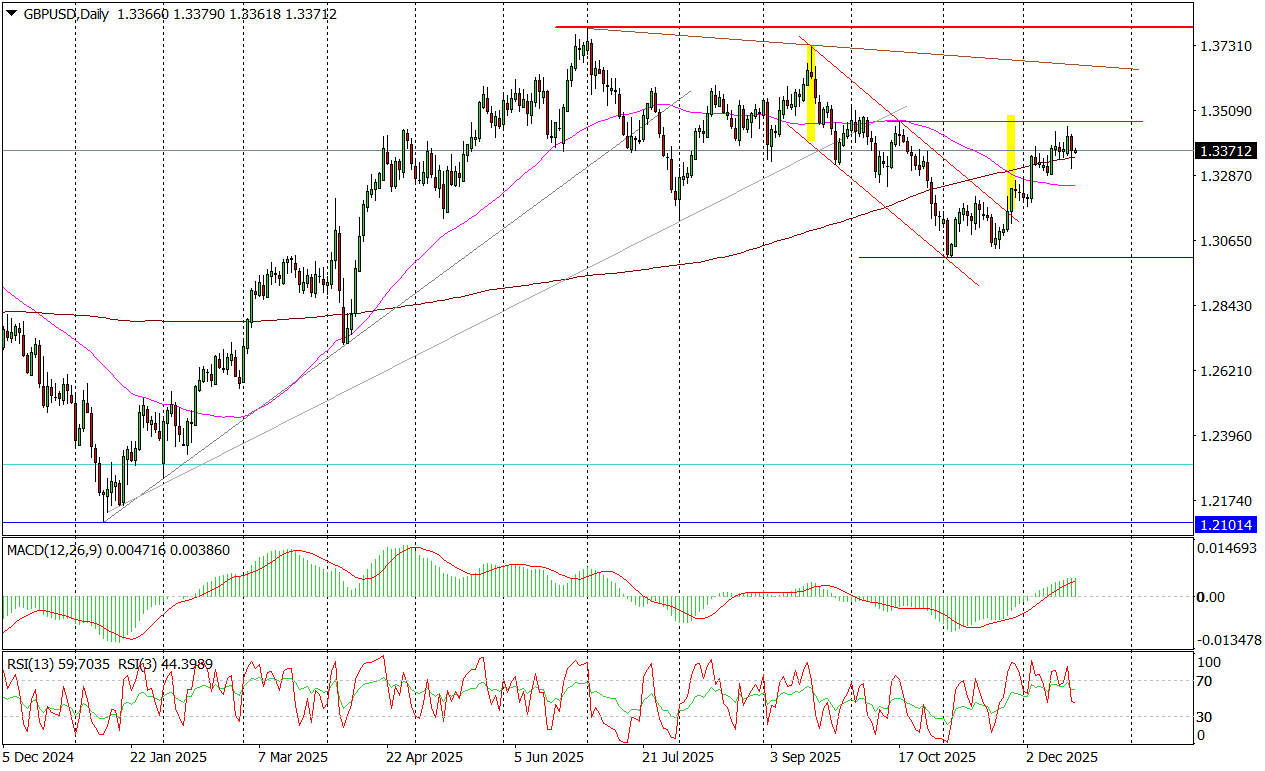Select the blue 1.21014 price level label

click(x=1228, y=523)
